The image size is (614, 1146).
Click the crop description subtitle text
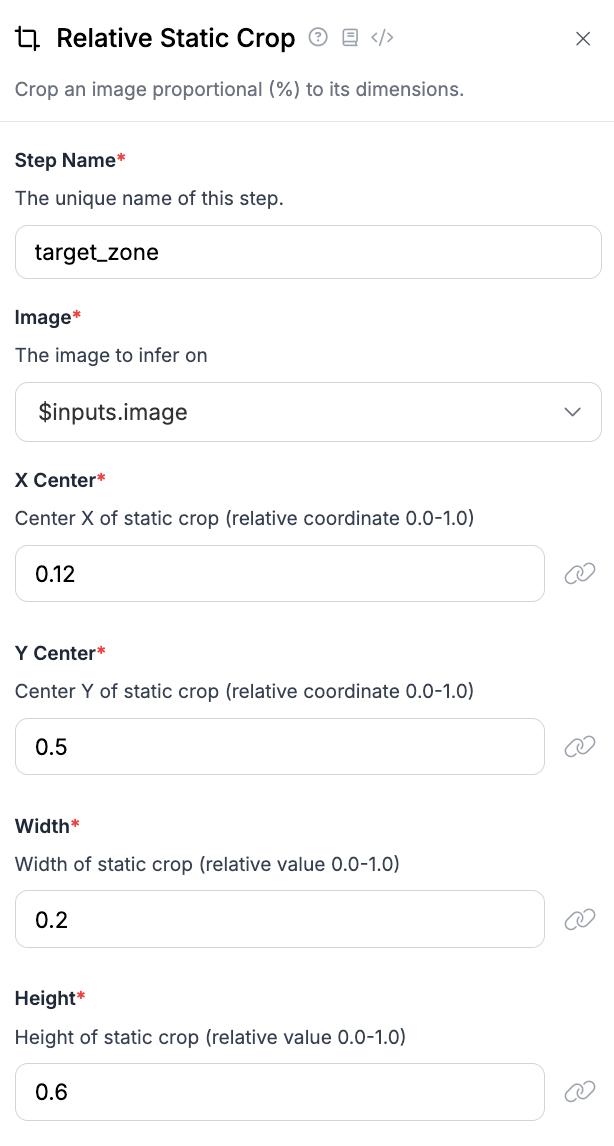pyautogui.click(x=239, y=89)
